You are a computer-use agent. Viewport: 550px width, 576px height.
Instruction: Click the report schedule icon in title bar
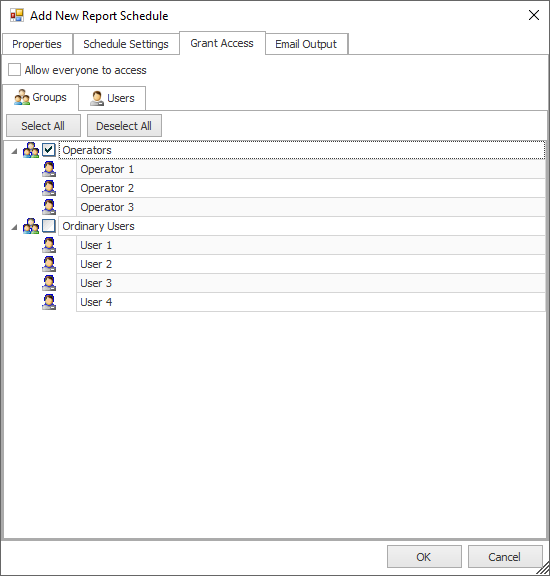click(17, 15)
